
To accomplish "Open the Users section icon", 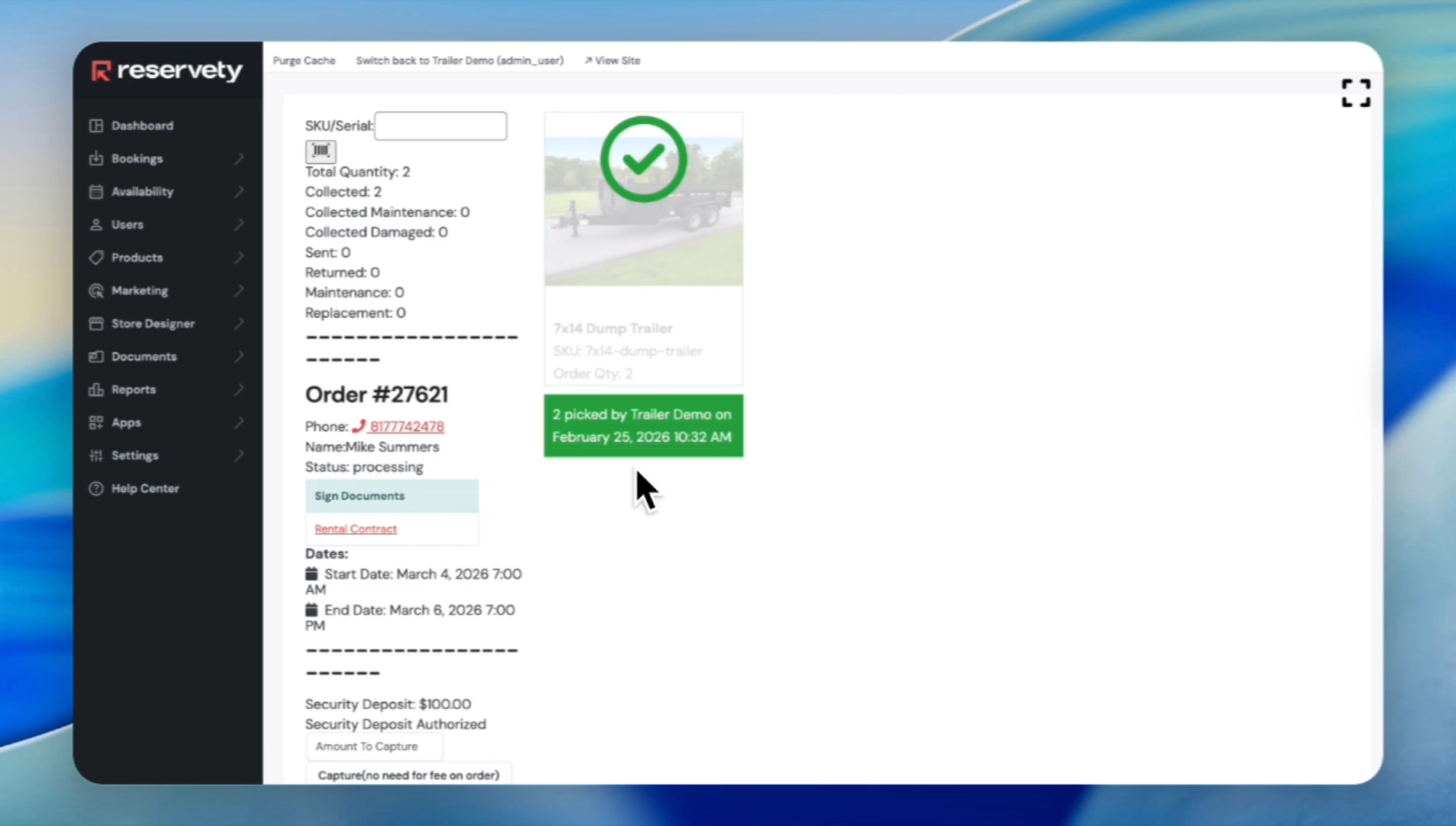I will point(96,224).
